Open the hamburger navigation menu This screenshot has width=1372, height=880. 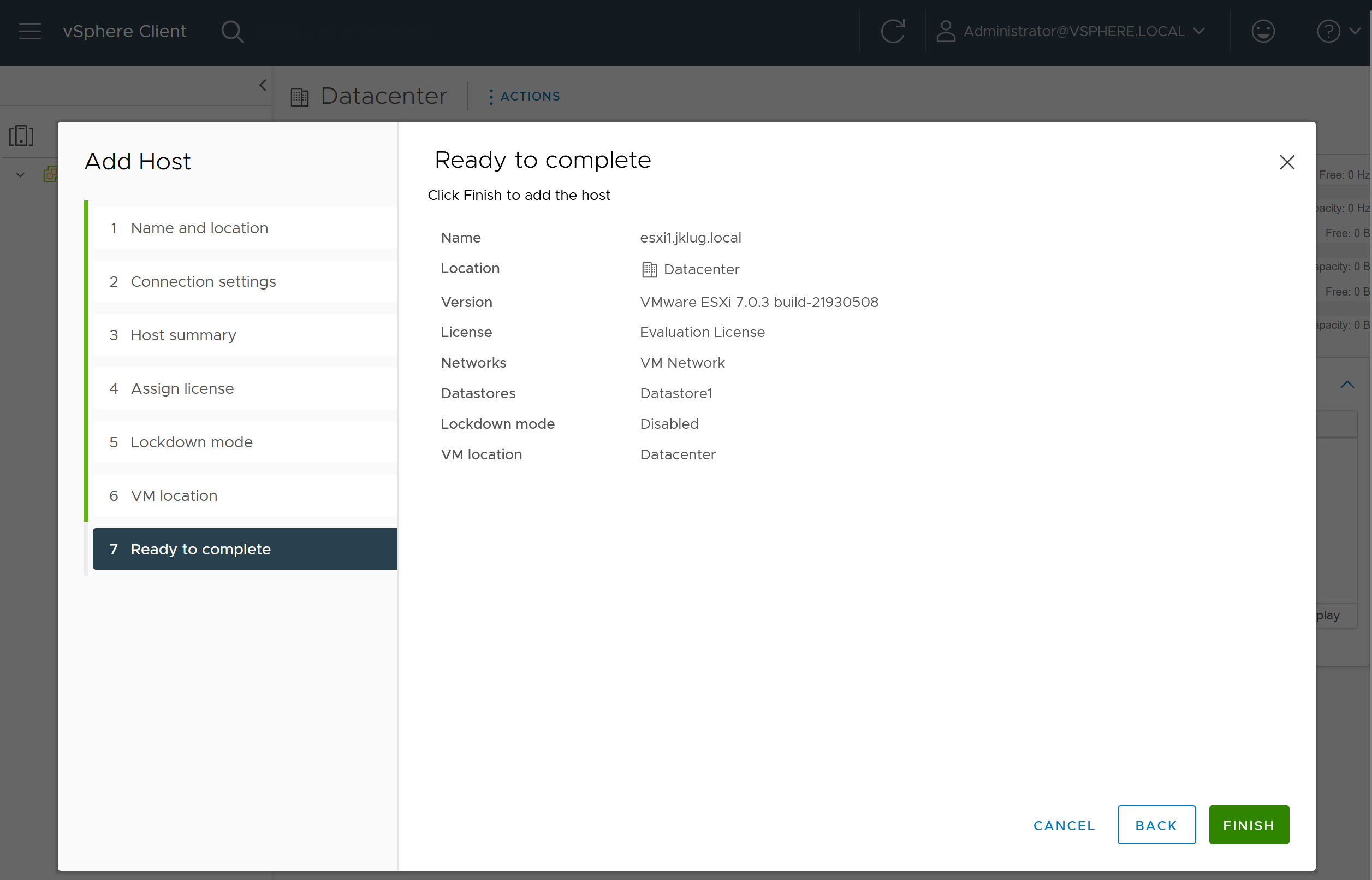(29, 32)
